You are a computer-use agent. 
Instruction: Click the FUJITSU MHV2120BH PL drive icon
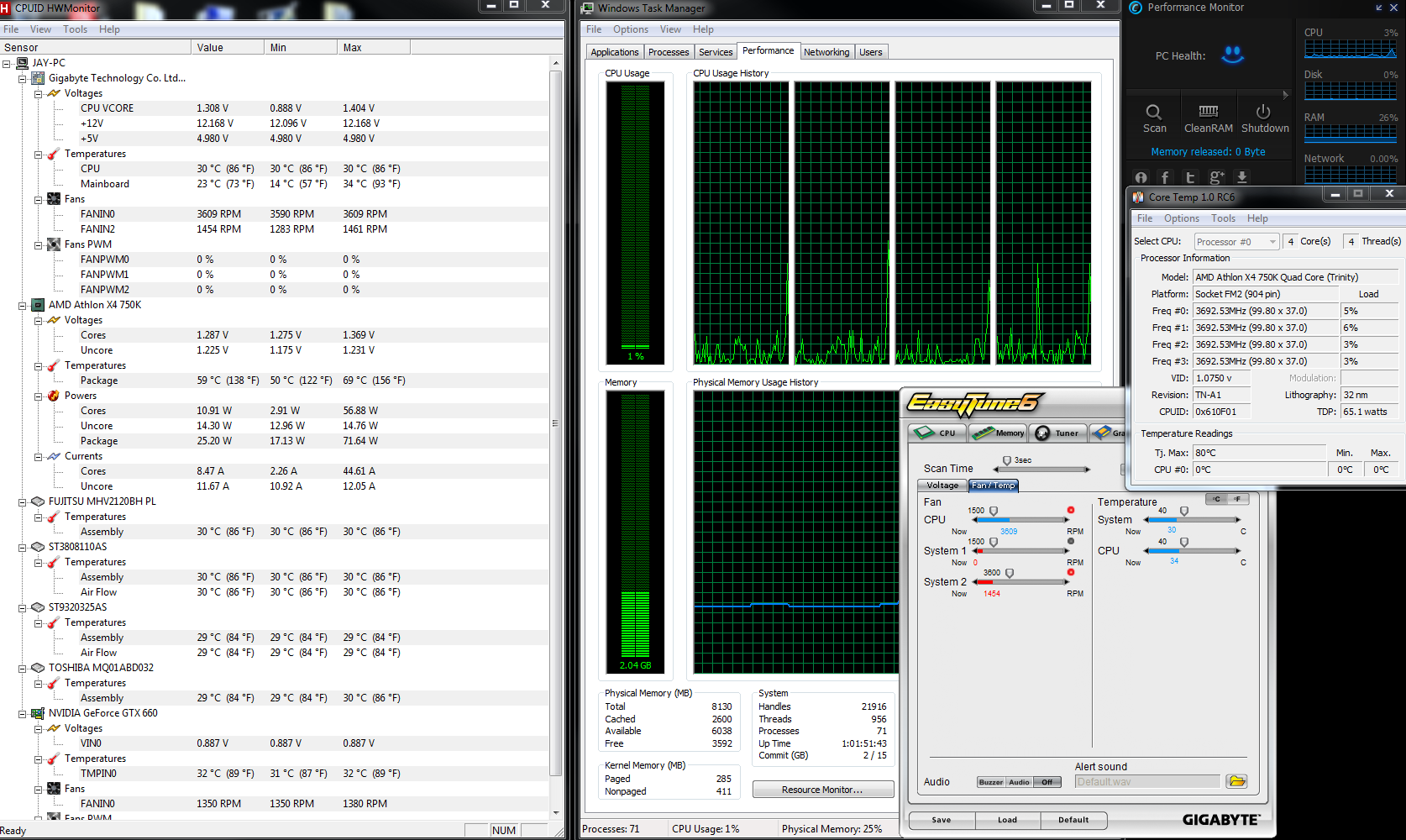[x=38, y=501]
